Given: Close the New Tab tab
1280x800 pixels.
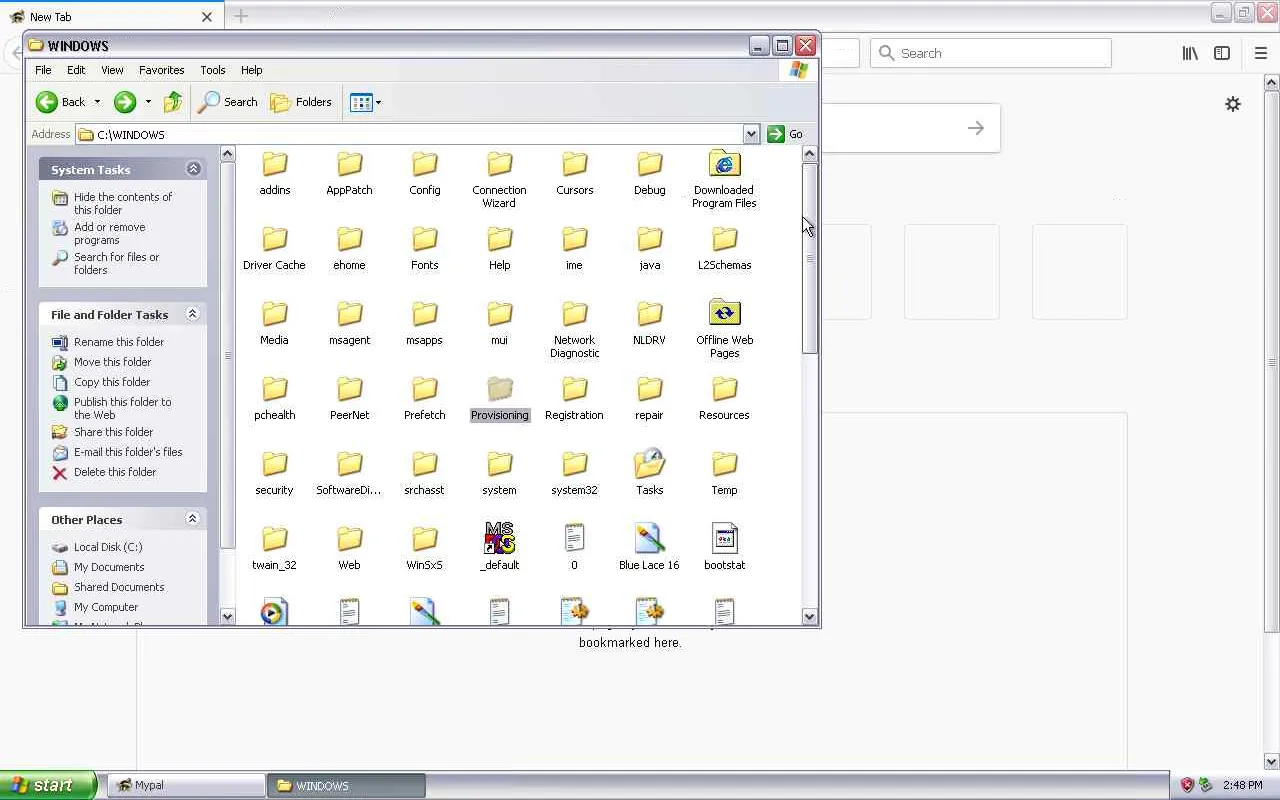Looking at the screenshot, I should [207, 17].
